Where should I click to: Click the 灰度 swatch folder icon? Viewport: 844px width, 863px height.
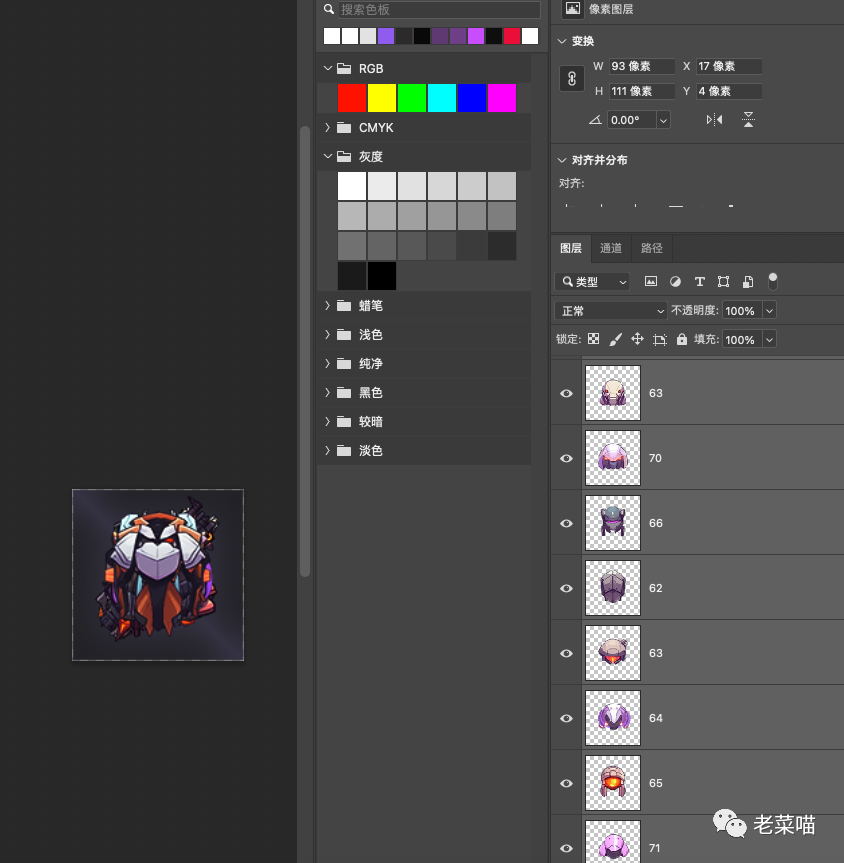click(x=344, y=156)
